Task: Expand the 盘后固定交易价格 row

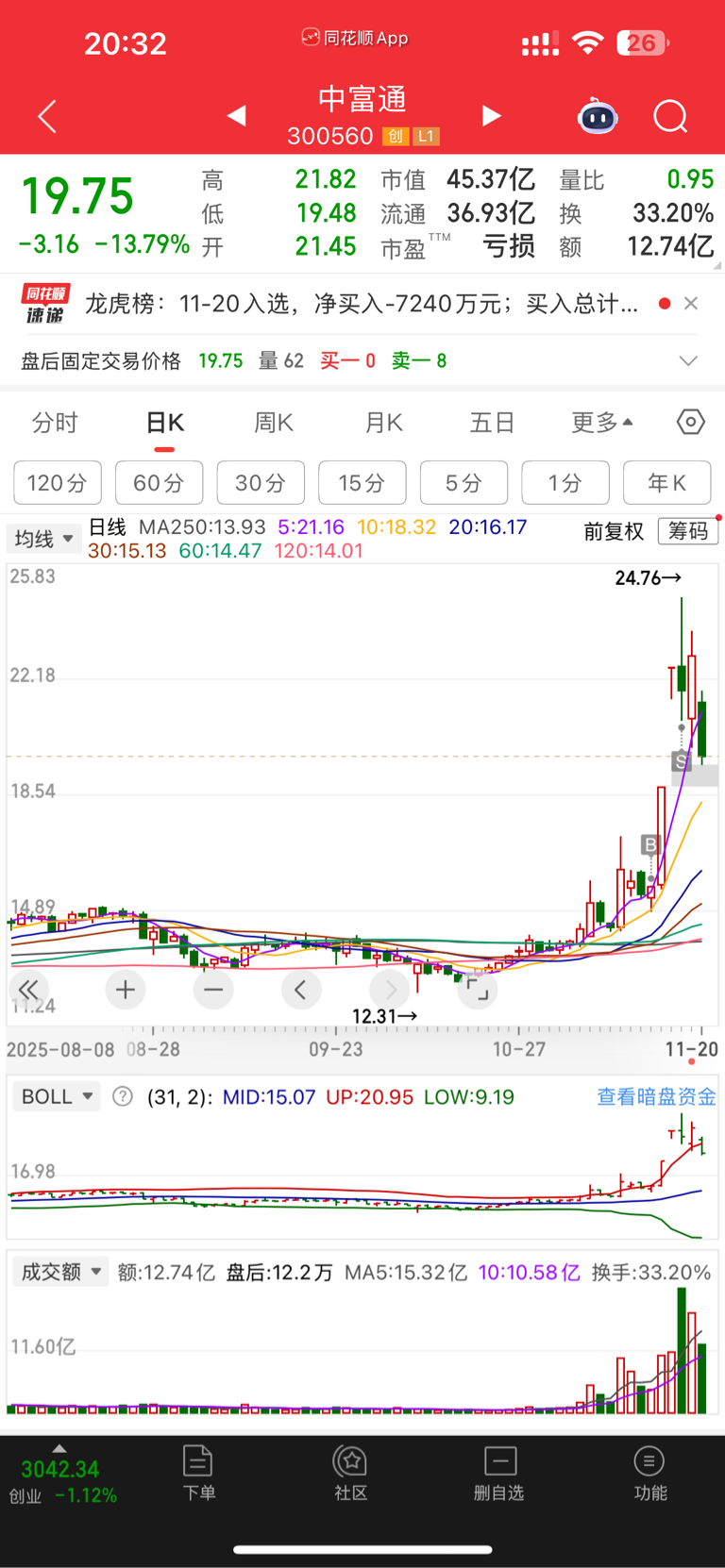Action: (x=688, y=360)
